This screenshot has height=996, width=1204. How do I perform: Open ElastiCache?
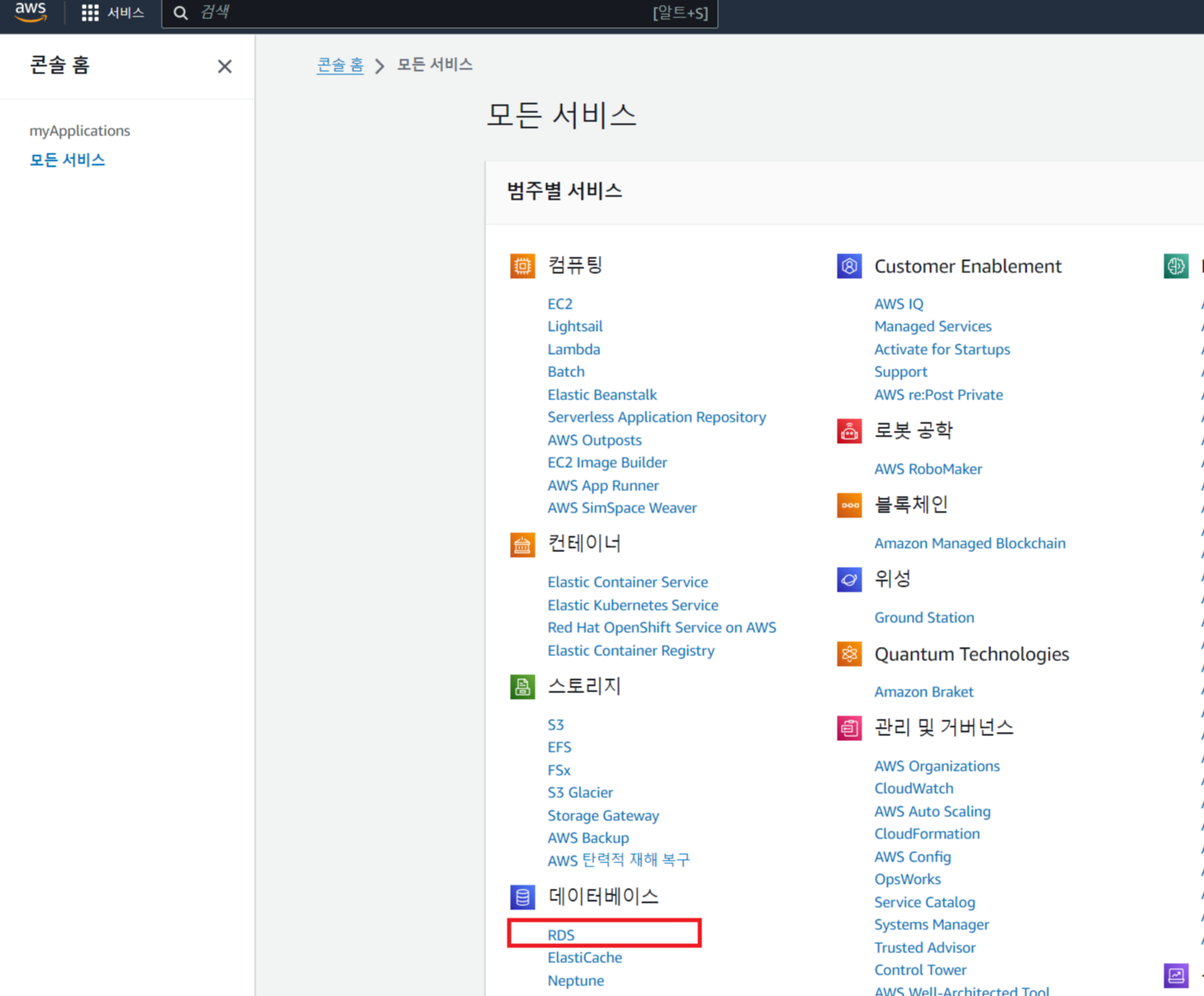(x=584, y=957)
